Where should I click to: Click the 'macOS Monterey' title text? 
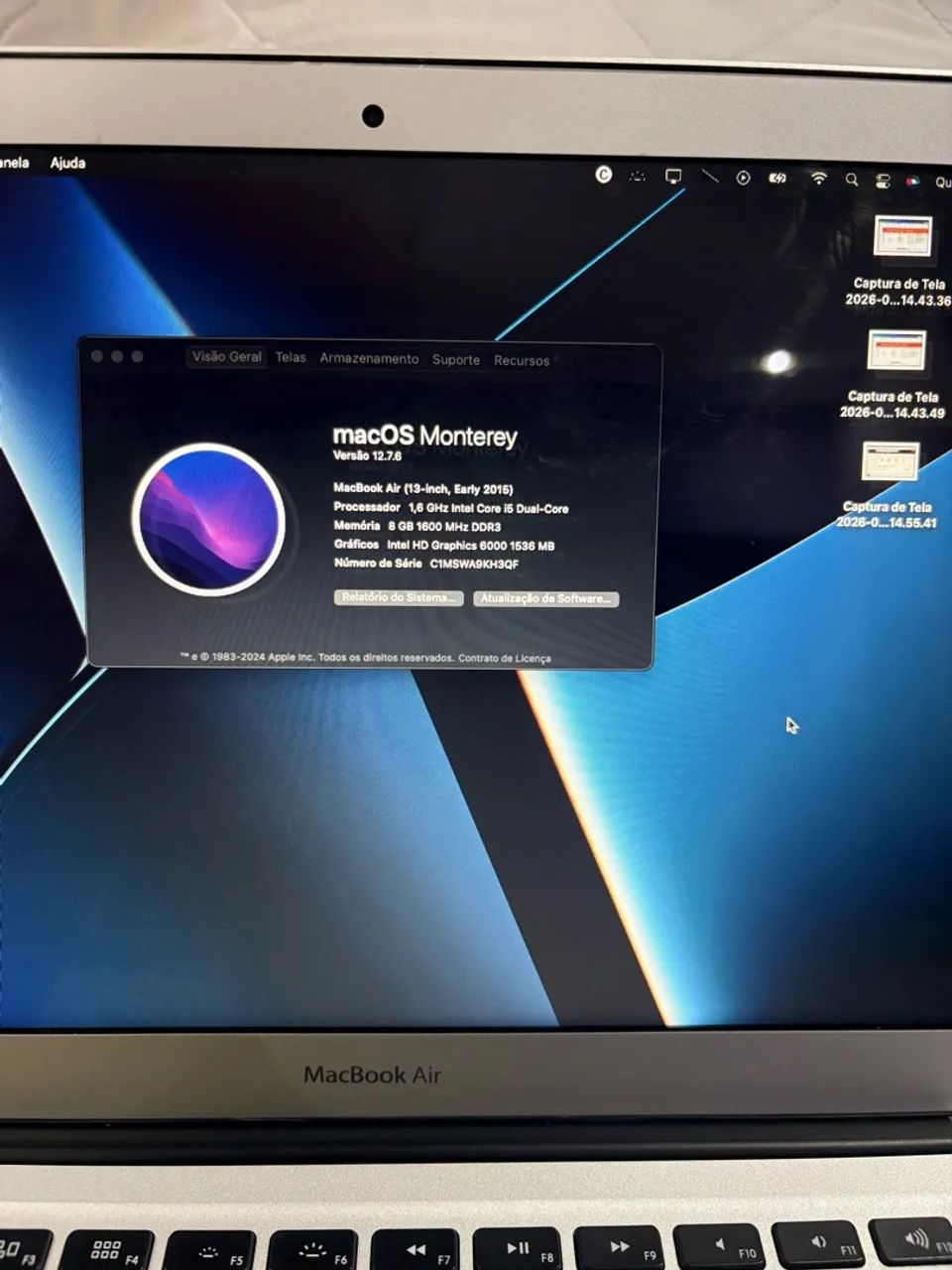424,435
